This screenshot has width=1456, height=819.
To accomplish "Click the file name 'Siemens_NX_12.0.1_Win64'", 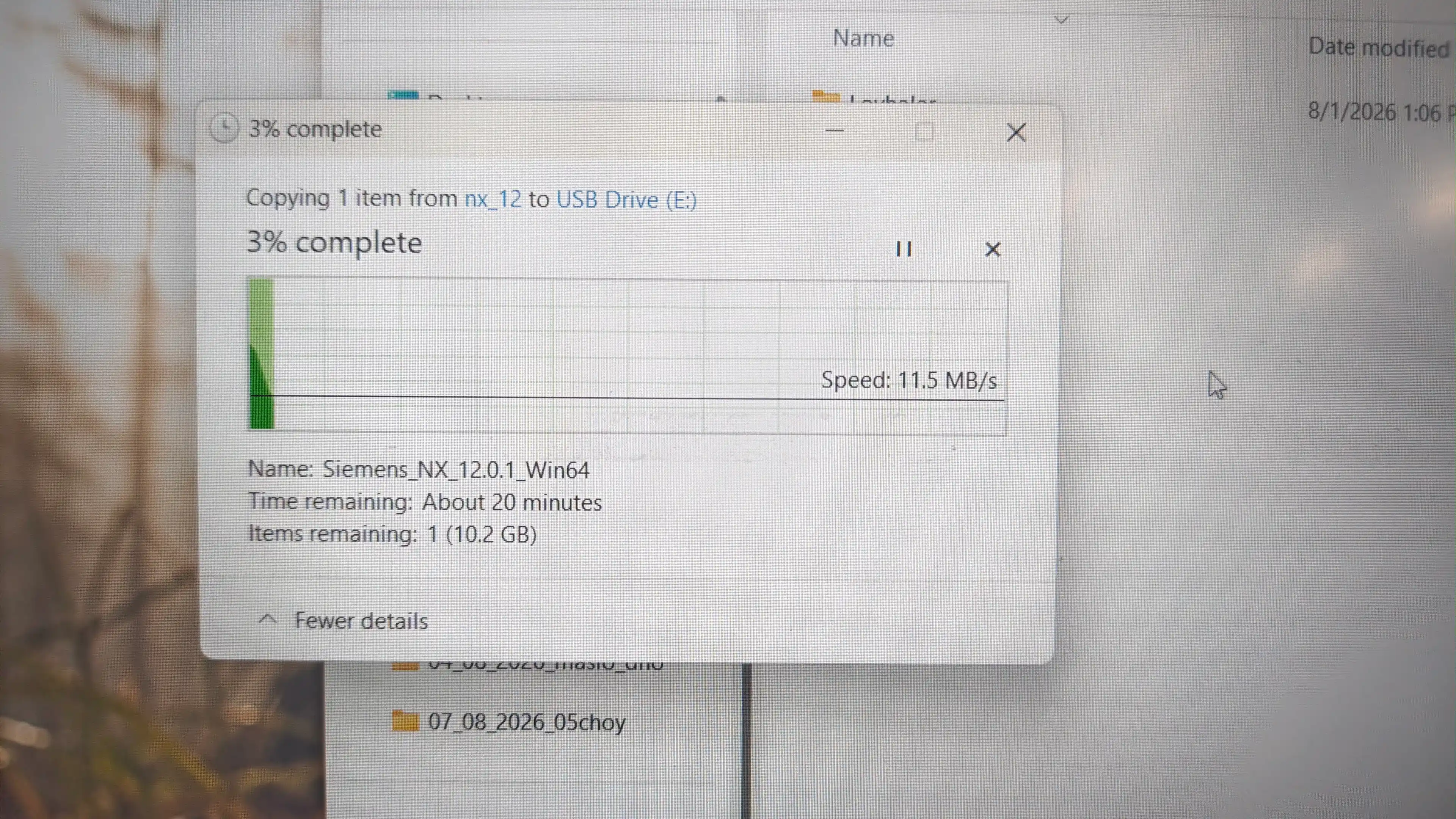I will pyautogui.click(x=455, y=470).
